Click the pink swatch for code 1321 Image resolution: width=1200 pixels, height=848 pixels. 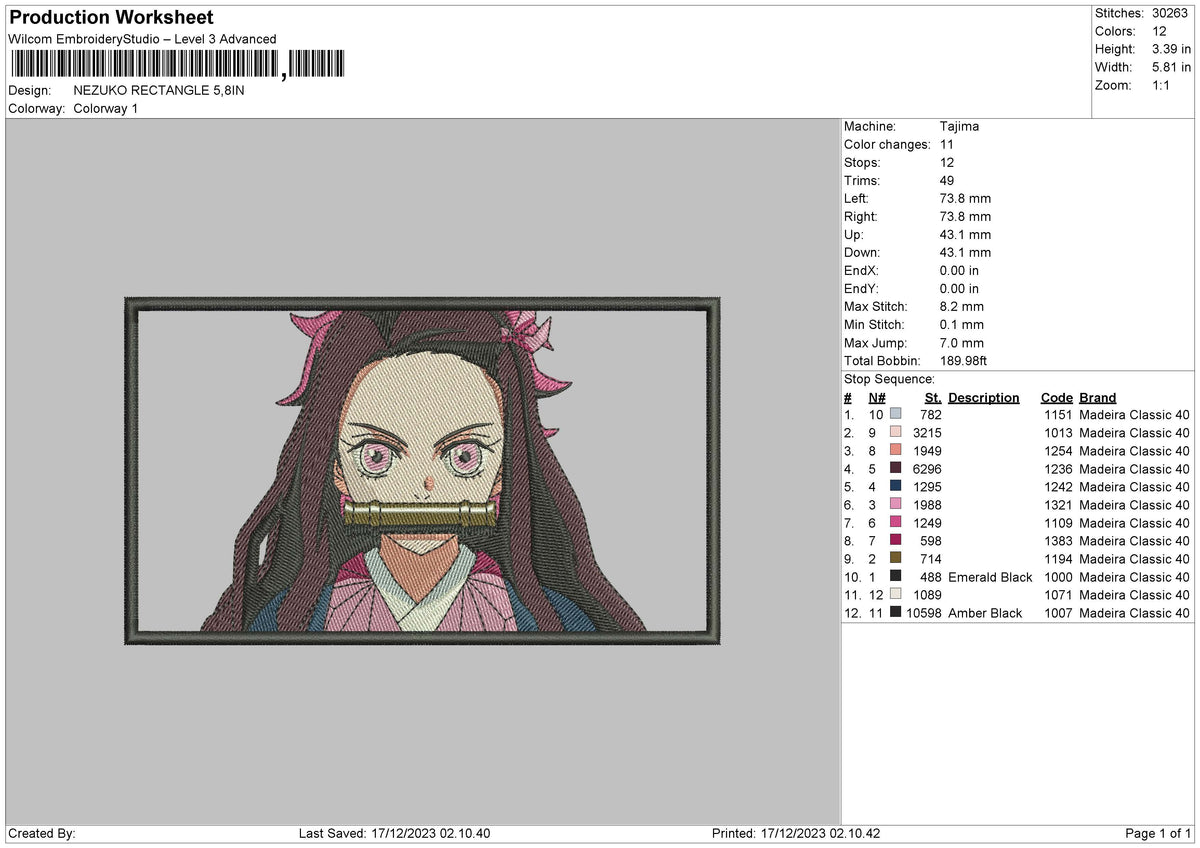pyautogui.click(x=896, y=505)
